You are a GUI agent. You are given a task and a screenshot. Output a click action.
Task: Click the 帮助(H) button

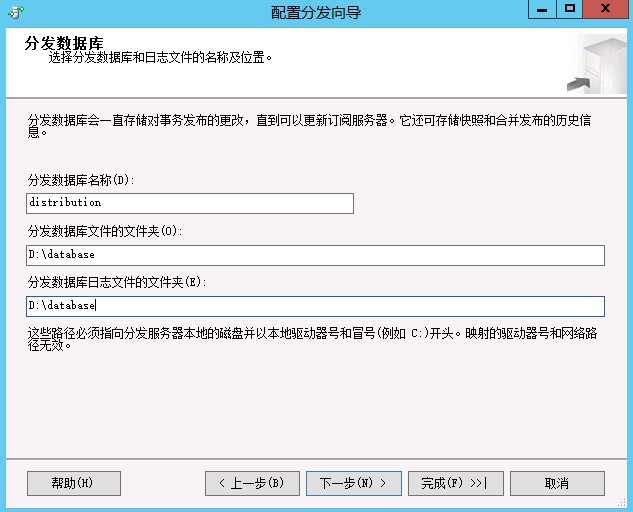[73, 483]
